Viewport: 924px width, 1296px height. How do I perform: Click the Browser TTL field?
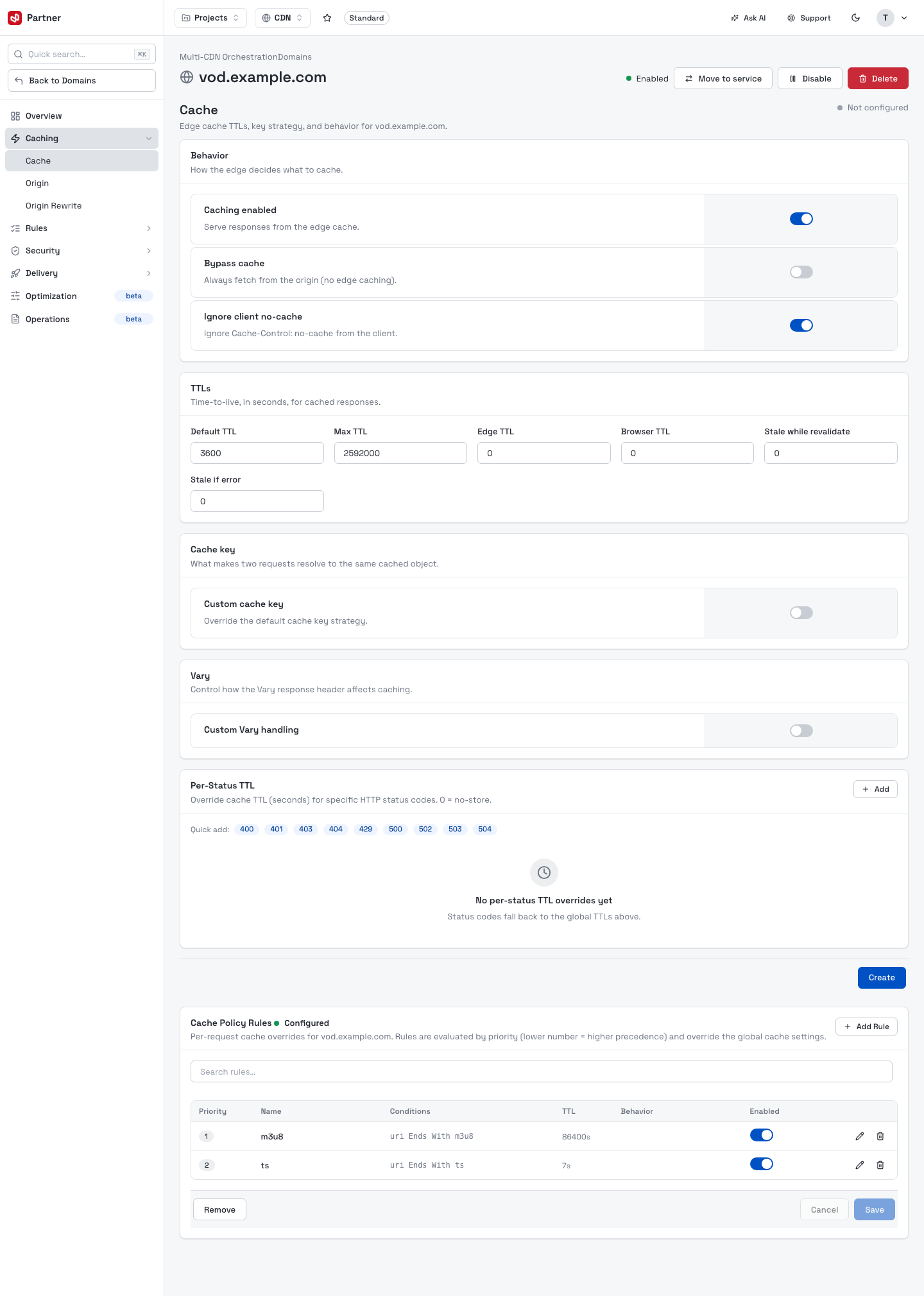[687, 453]
